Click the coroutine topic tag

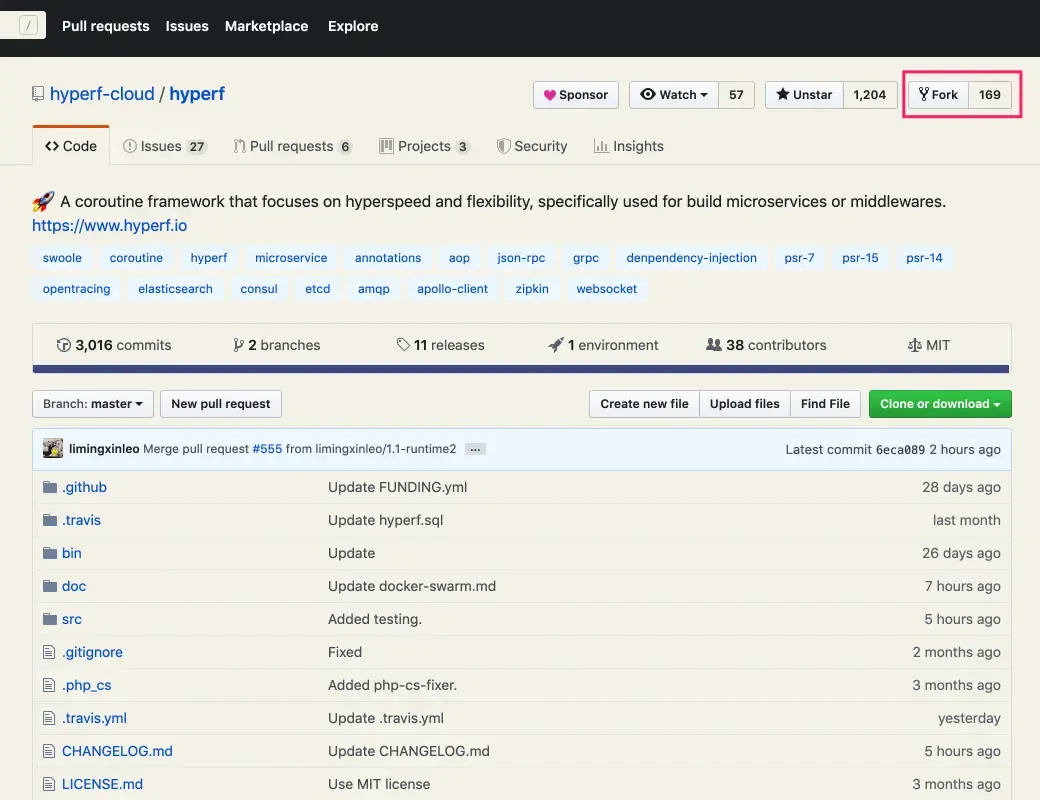136,257
